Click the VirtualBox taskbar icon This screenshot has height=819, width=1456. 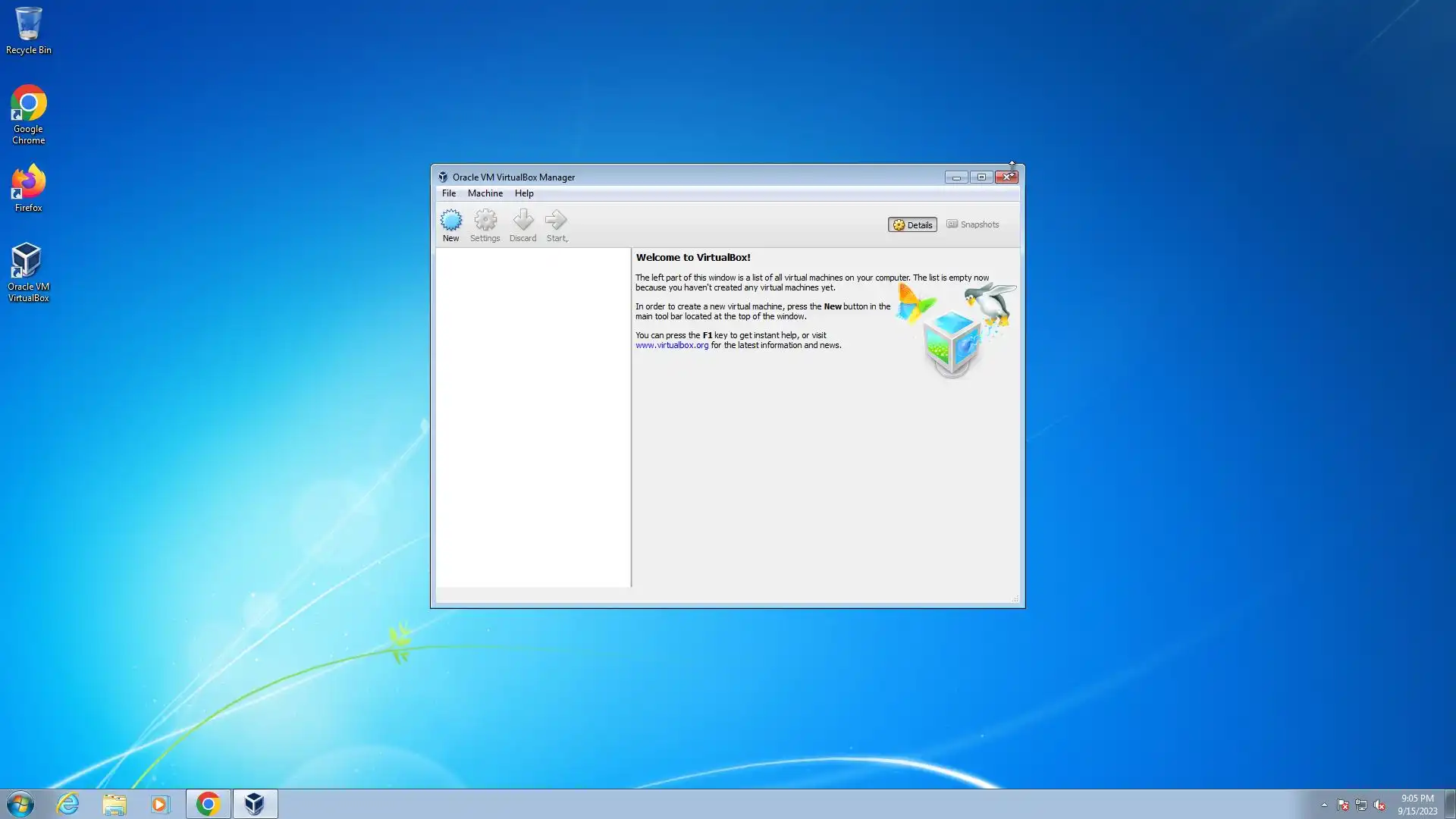[x=255, y=804]
